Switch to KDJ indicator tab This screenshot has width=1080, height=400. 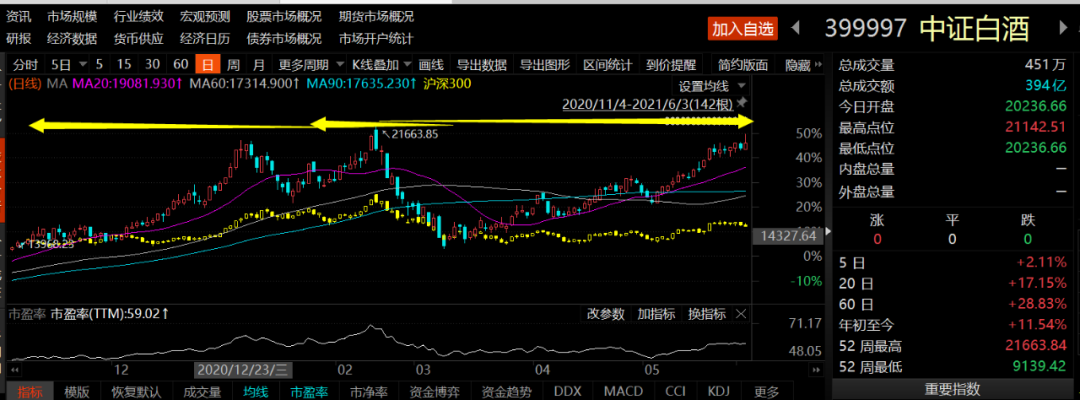coord(718,392)
